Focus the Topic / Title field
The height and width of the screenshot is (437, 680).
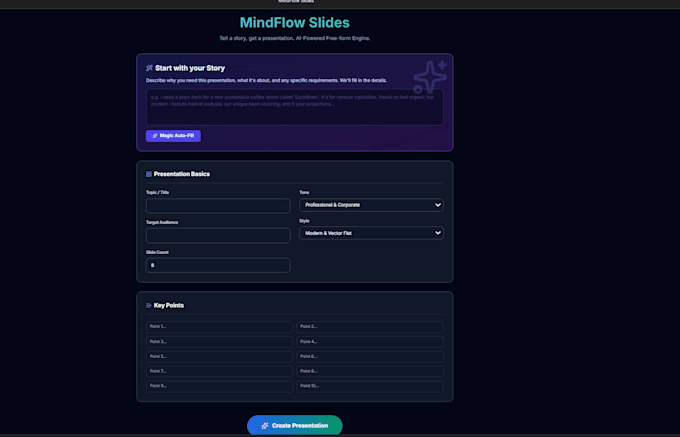218,205
